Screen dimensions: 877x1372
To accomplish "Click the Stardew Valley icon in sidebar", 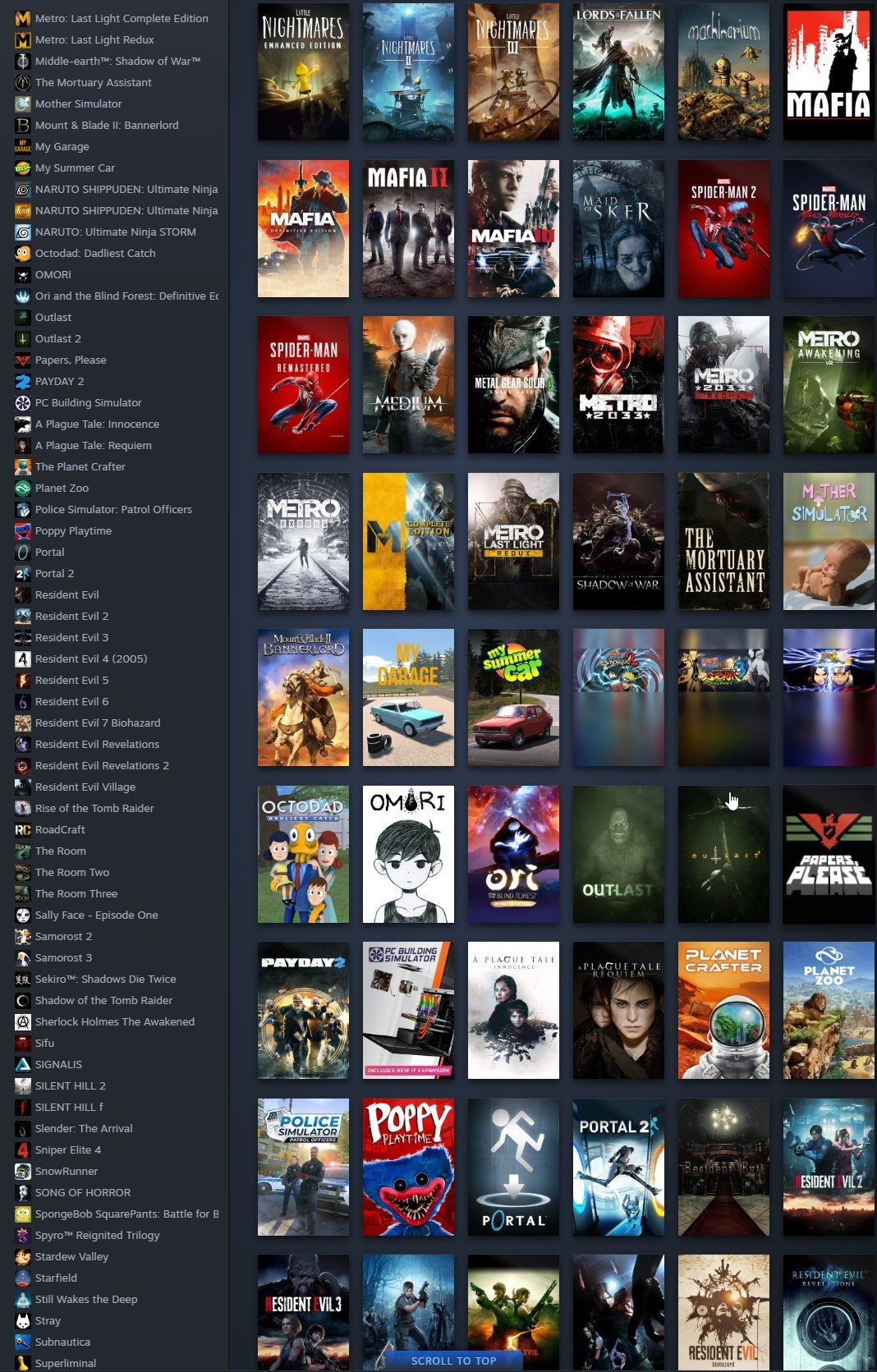I will coord(23,1256).
